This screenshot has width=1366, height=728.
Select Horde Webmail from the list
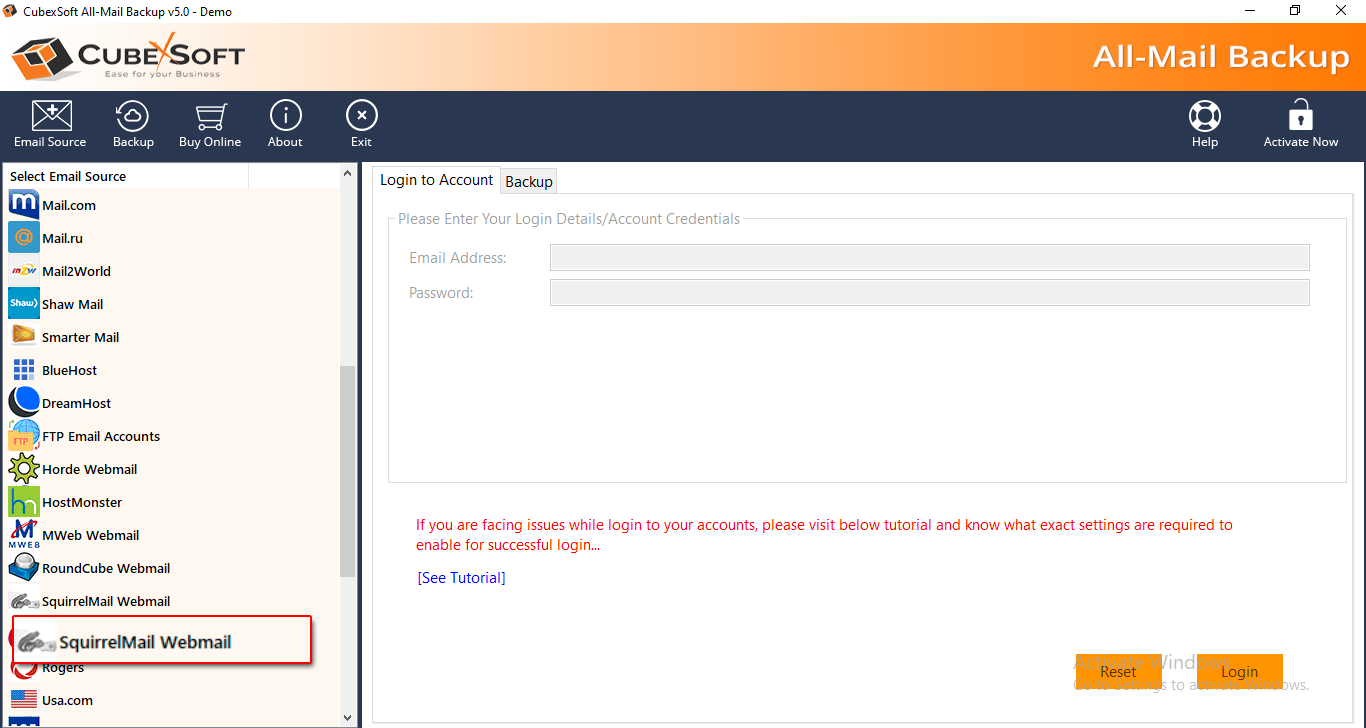[89, 469]
